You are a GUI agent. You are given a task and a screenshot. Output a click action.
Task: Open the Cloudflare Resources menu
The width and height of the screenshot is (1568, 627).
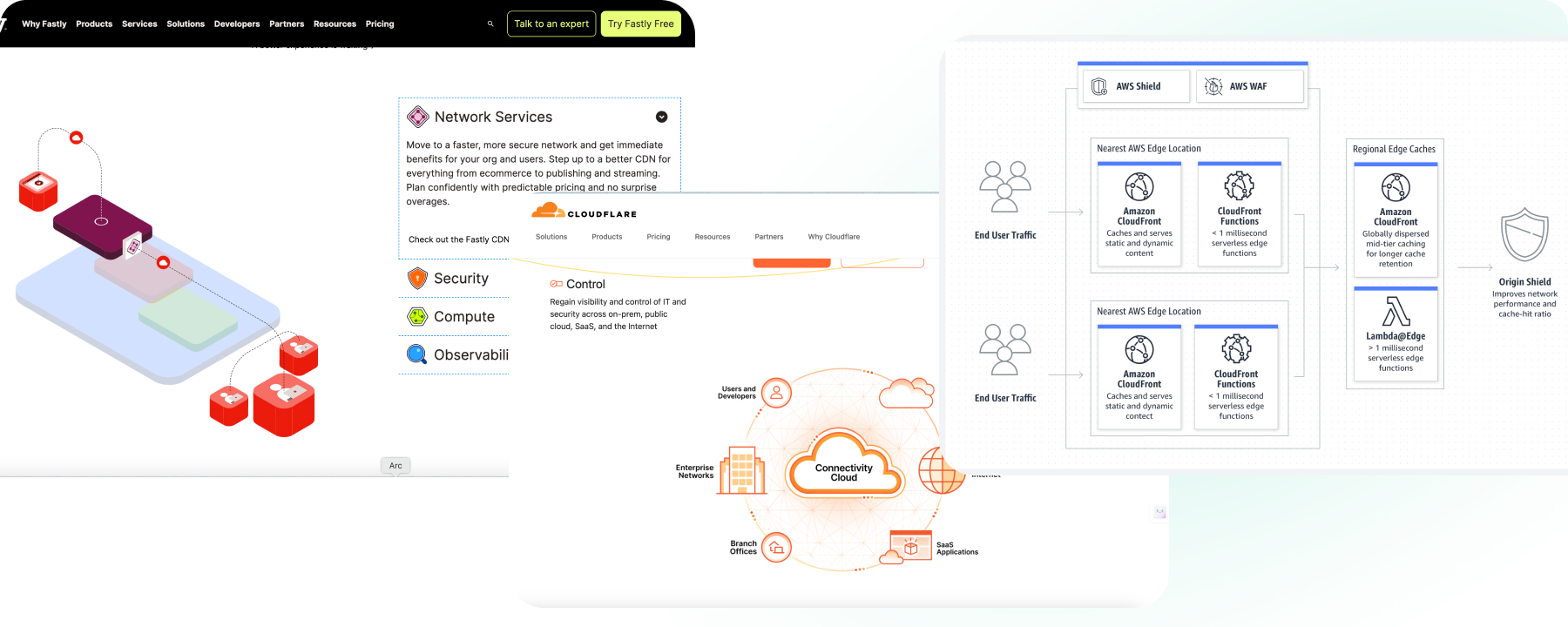[713, 237]
